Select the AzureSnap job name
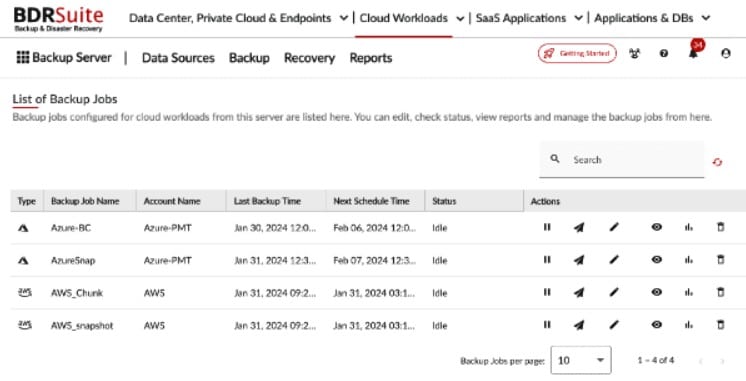 (x=73, y=261)
